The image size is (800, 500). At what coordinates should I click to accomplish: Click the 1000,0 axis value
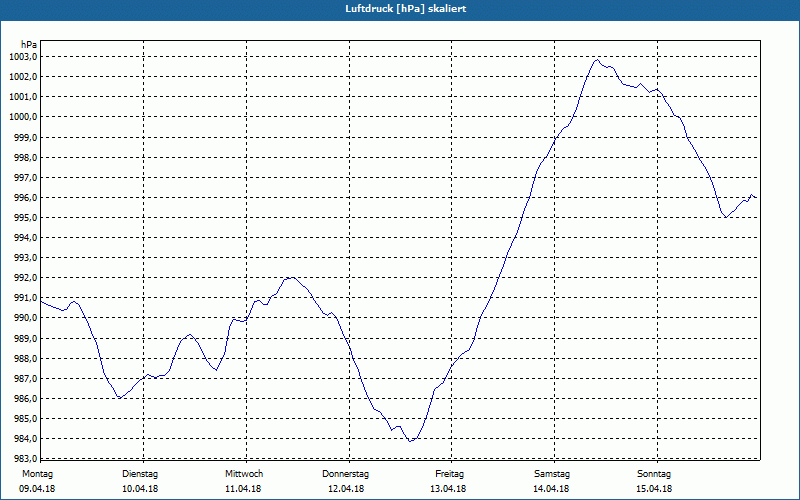[x=23, y=117]
